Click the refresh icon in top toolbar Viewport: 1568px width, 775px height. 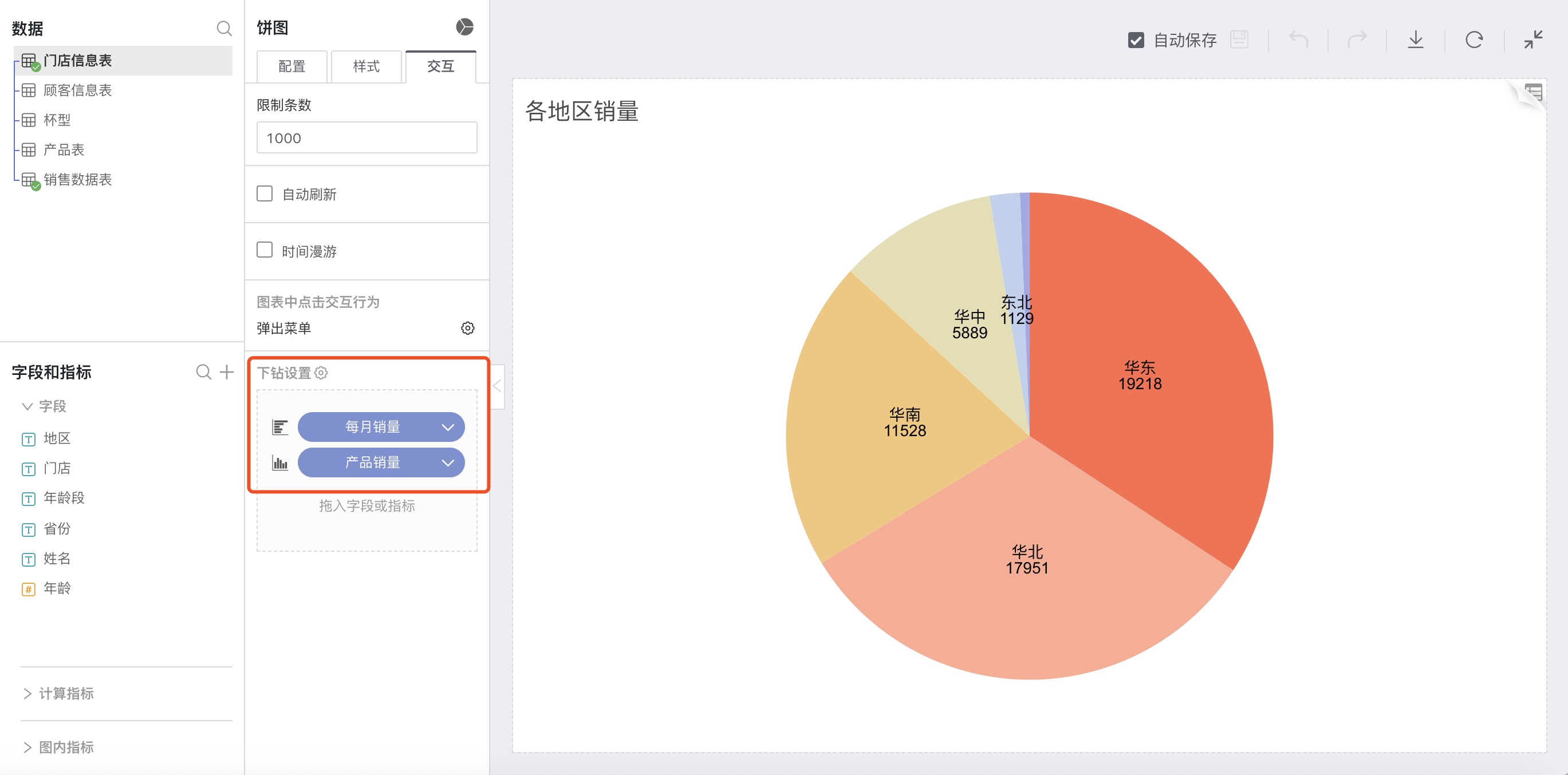pyautogui.click(x=1474, y=40)
